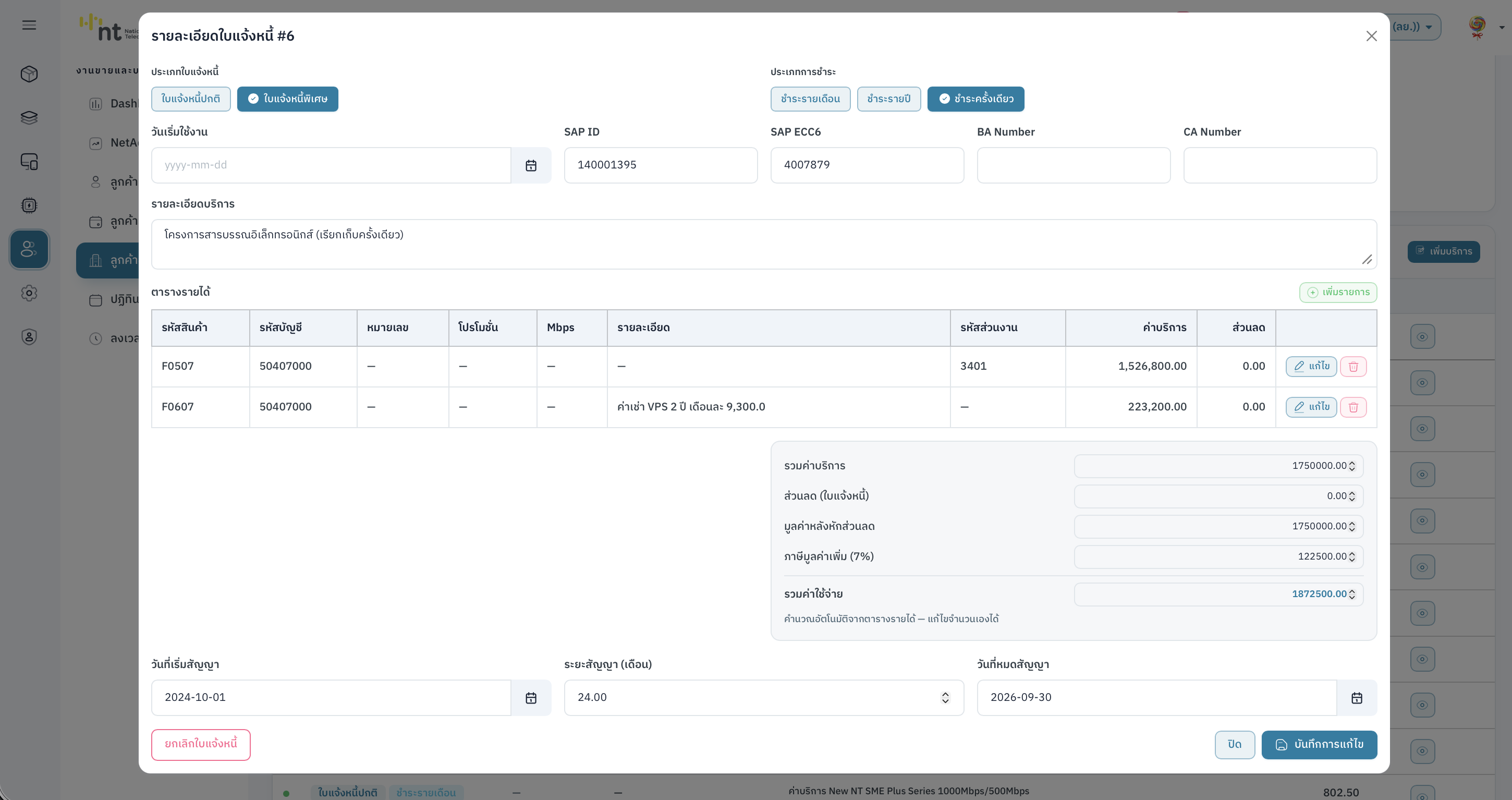
Task: Click เพิ่มรายการ to add a row
Action: (1338, 292)
